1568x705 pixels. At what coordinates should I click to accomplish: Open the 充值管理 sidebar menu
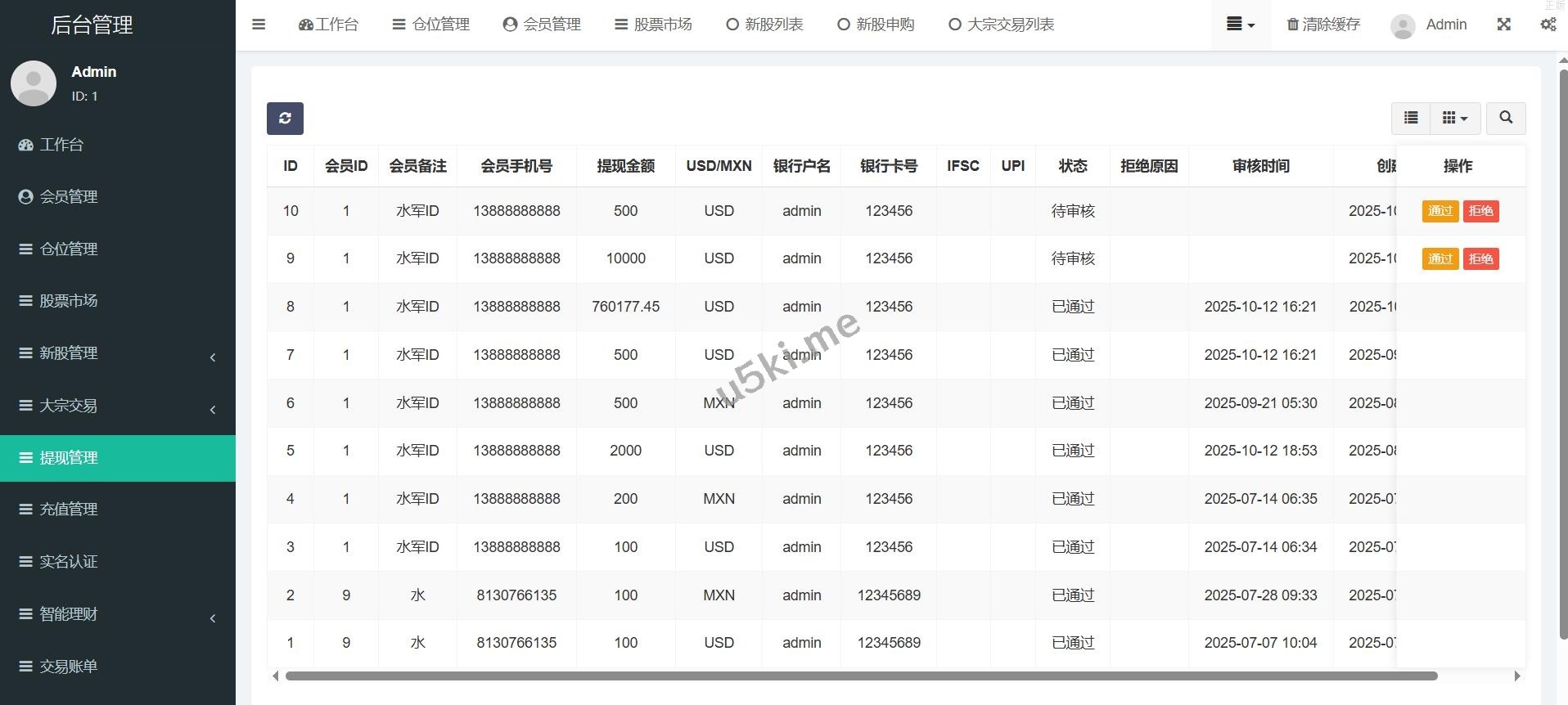(69, 510)
